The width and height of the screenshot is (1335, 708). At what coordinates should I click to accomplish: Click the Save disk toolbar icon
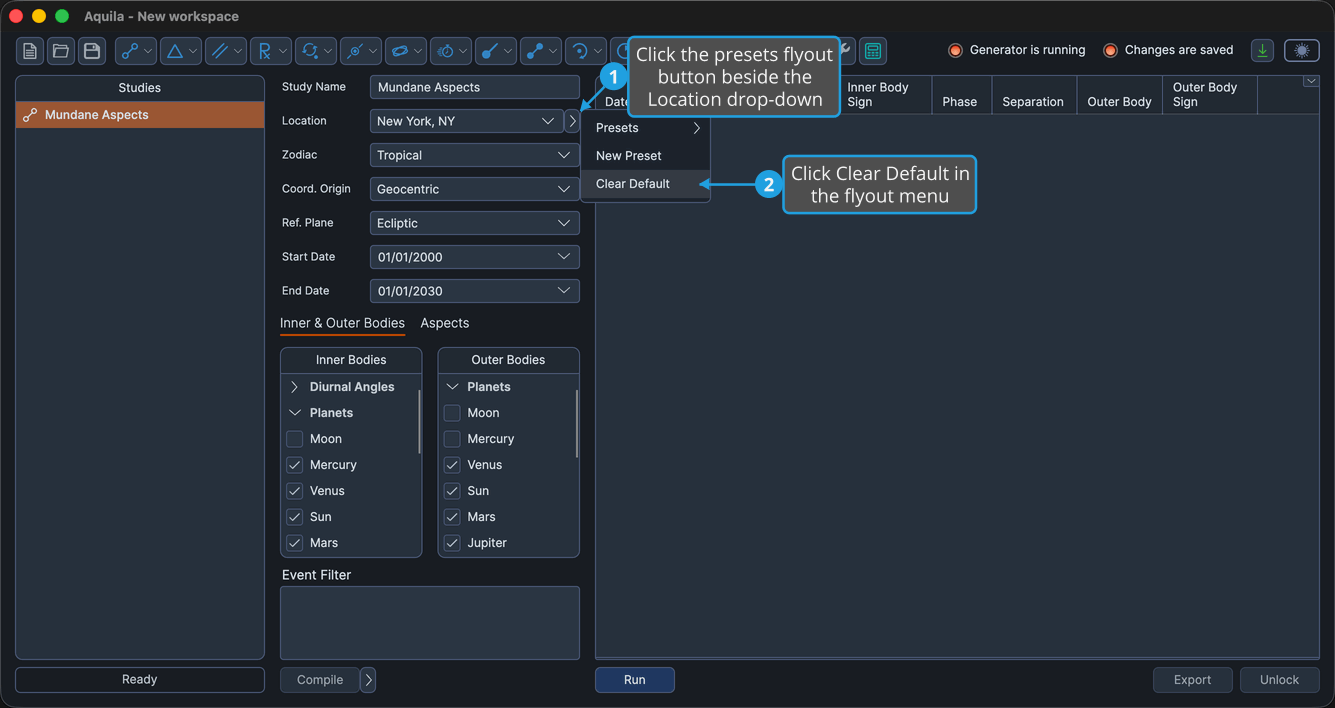click(92, 51)
